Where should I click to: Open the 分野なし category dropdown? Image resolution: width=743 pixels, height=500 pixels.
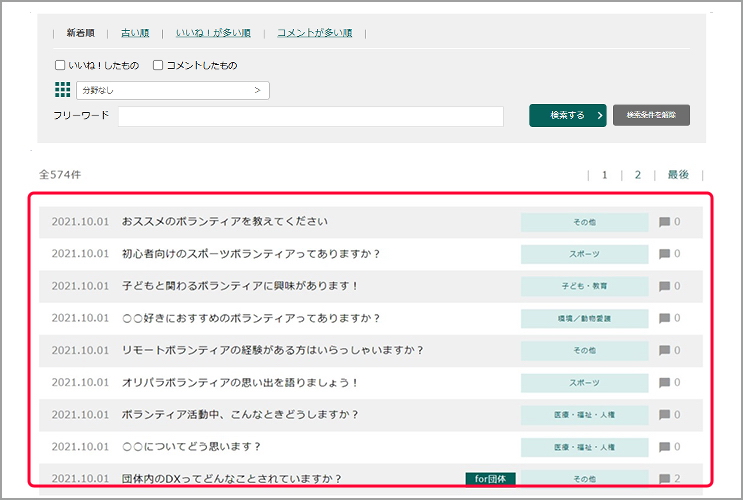pos(173,91)
